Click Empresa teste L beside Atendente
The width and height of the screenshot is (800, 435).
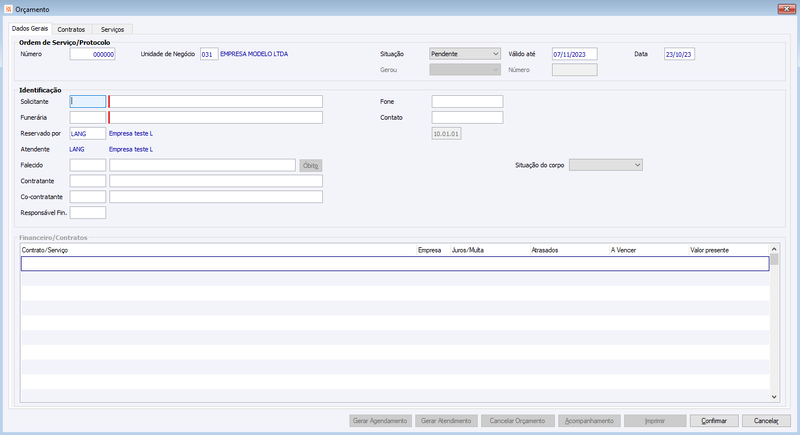(131, 149)
